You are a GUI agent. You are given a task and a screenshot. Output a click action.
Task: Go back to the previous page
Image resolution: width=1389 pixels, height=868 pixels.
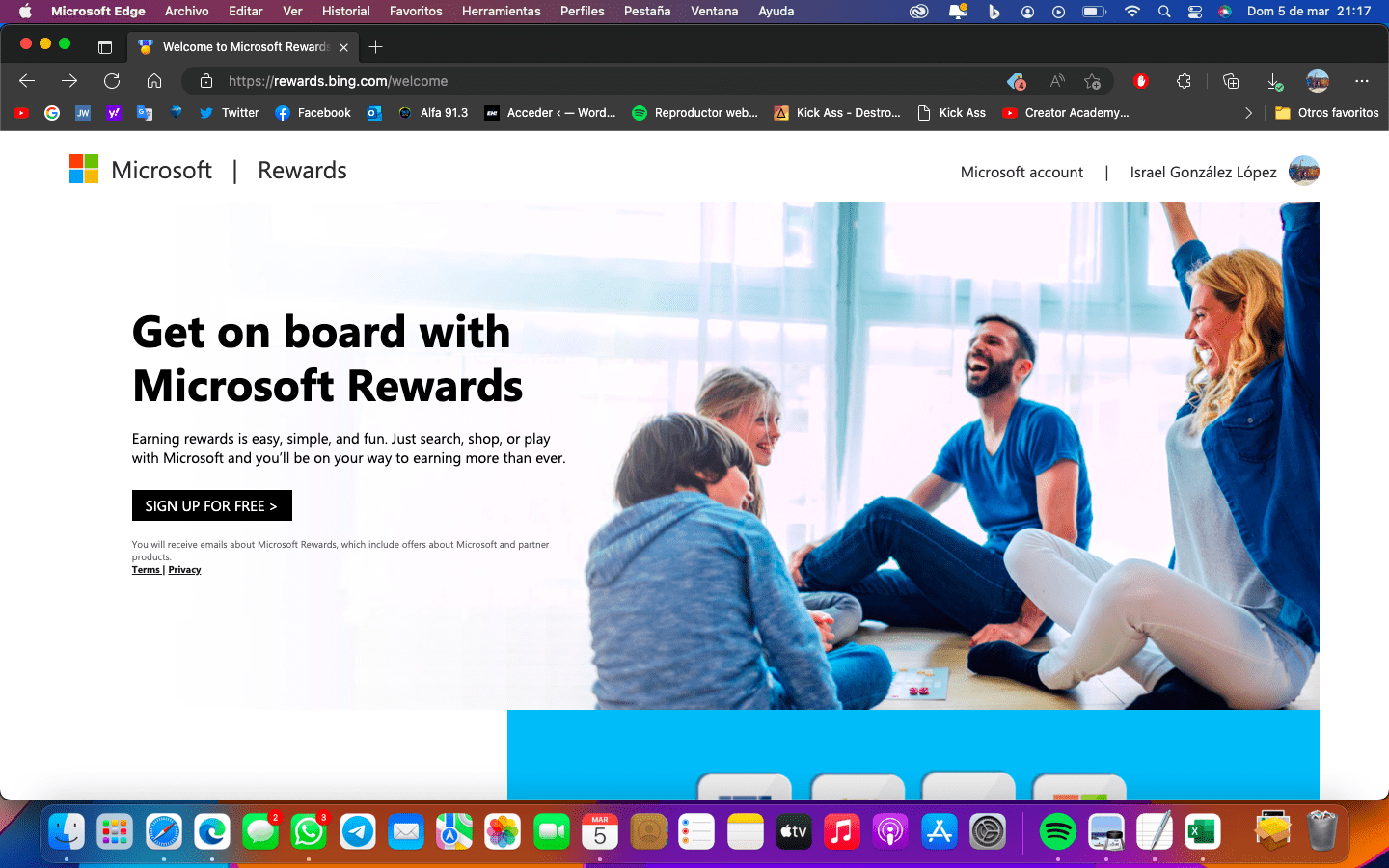(x=27, y=81)
